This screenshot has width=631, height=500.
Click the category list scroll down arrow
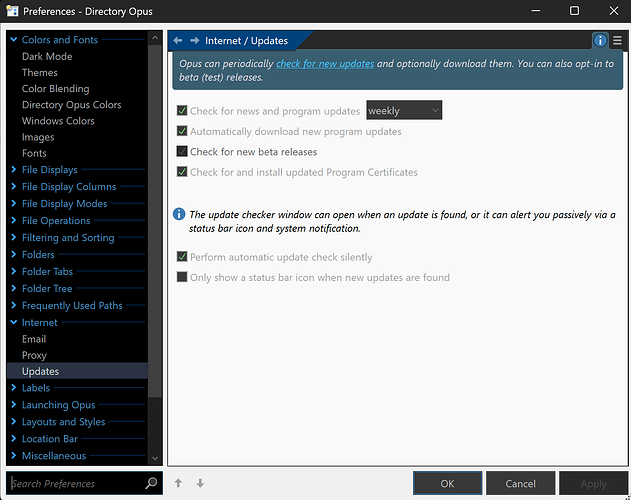155,458
